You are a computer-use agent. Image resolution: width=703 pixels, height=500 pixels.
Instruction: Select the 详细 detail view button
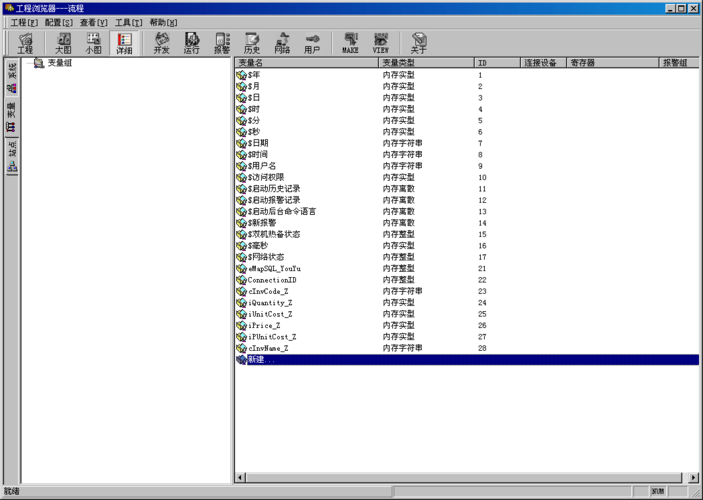124,42
